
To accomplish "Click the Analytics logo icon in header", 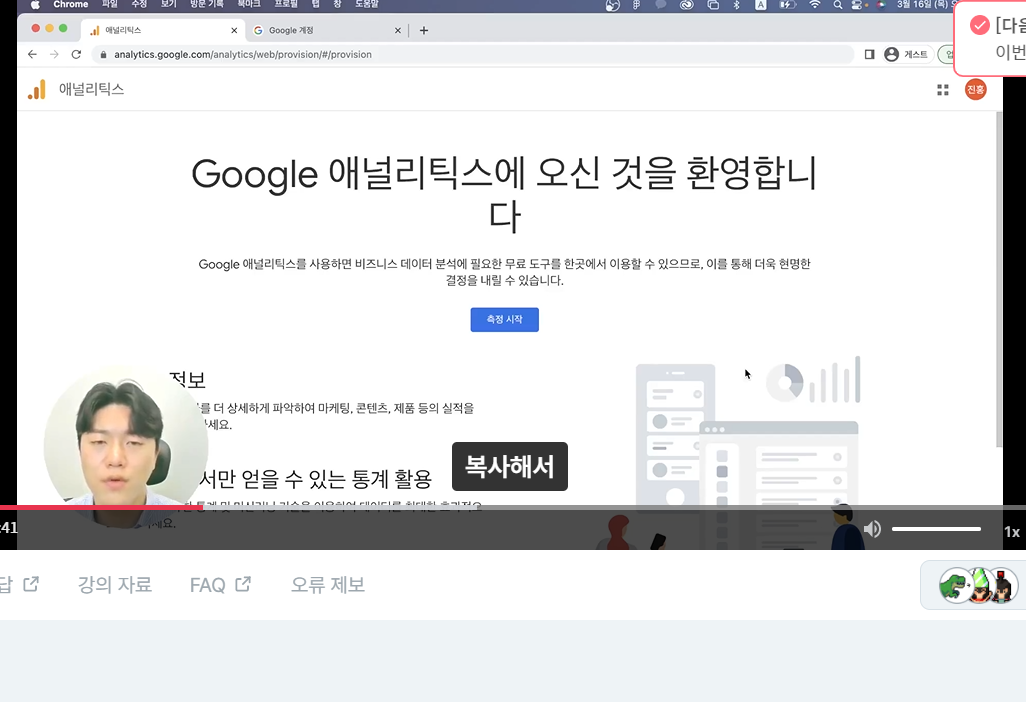I will point(37,90).
